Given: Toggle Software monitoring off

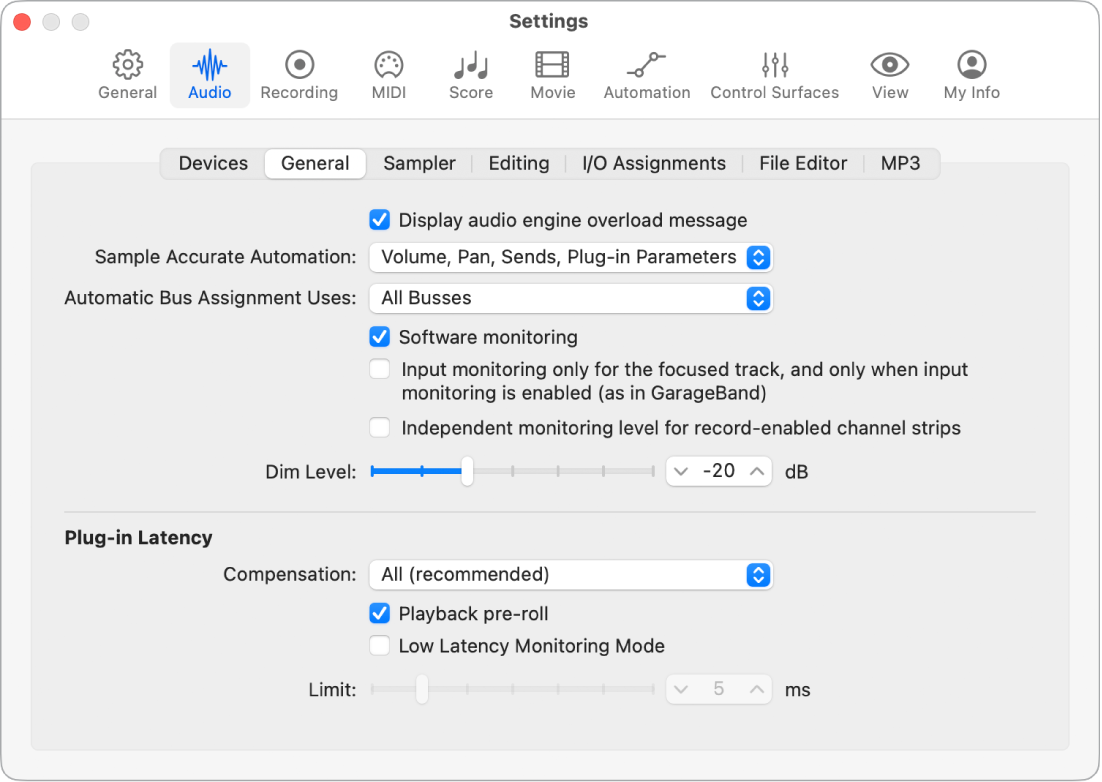Looking at the screenshot, I should click(x=379, y=337).
